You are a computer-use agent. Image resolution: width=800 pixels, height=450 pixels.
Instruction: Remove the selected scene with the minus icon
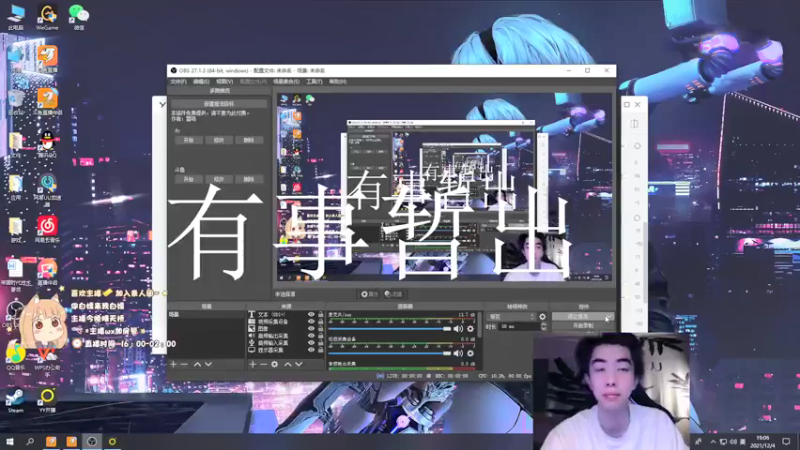(x=184, y=364)
